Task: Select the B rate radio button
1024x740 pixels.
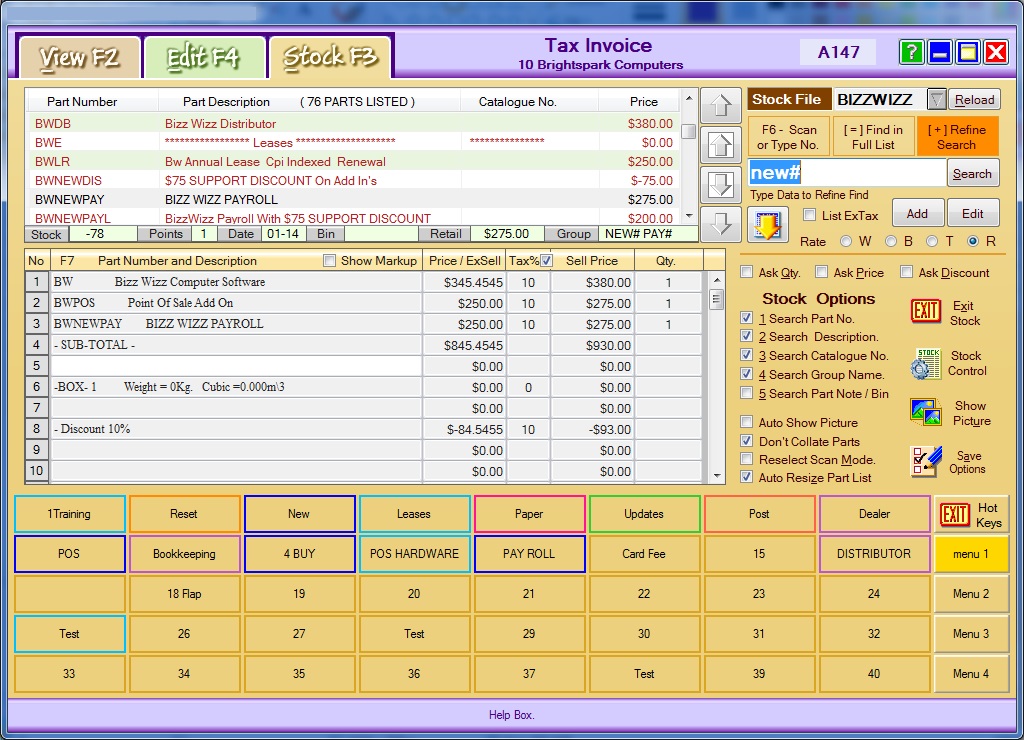Action: [x=891, y=241]
